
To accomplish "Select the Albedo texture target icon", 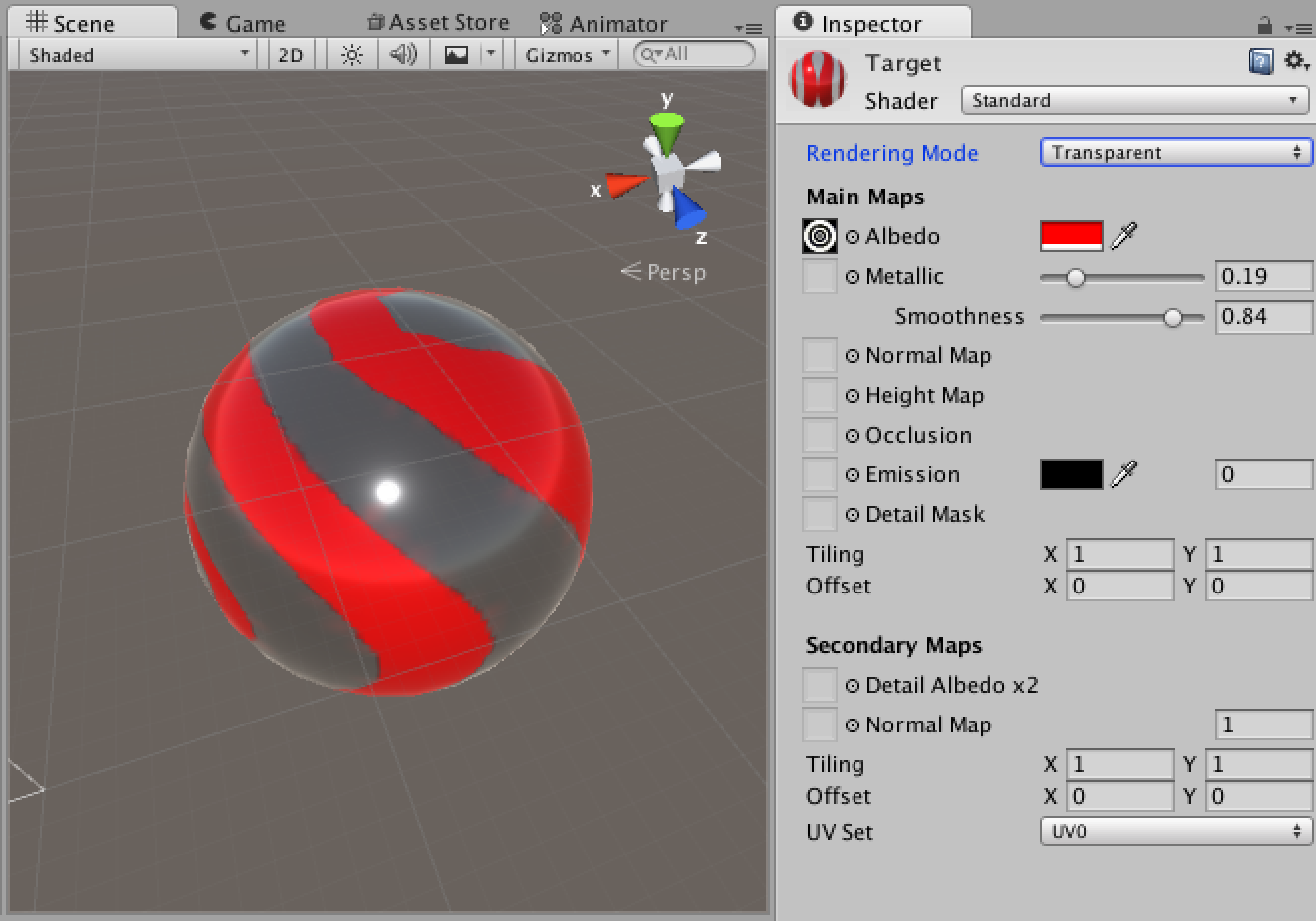I will tap(818, 236).
